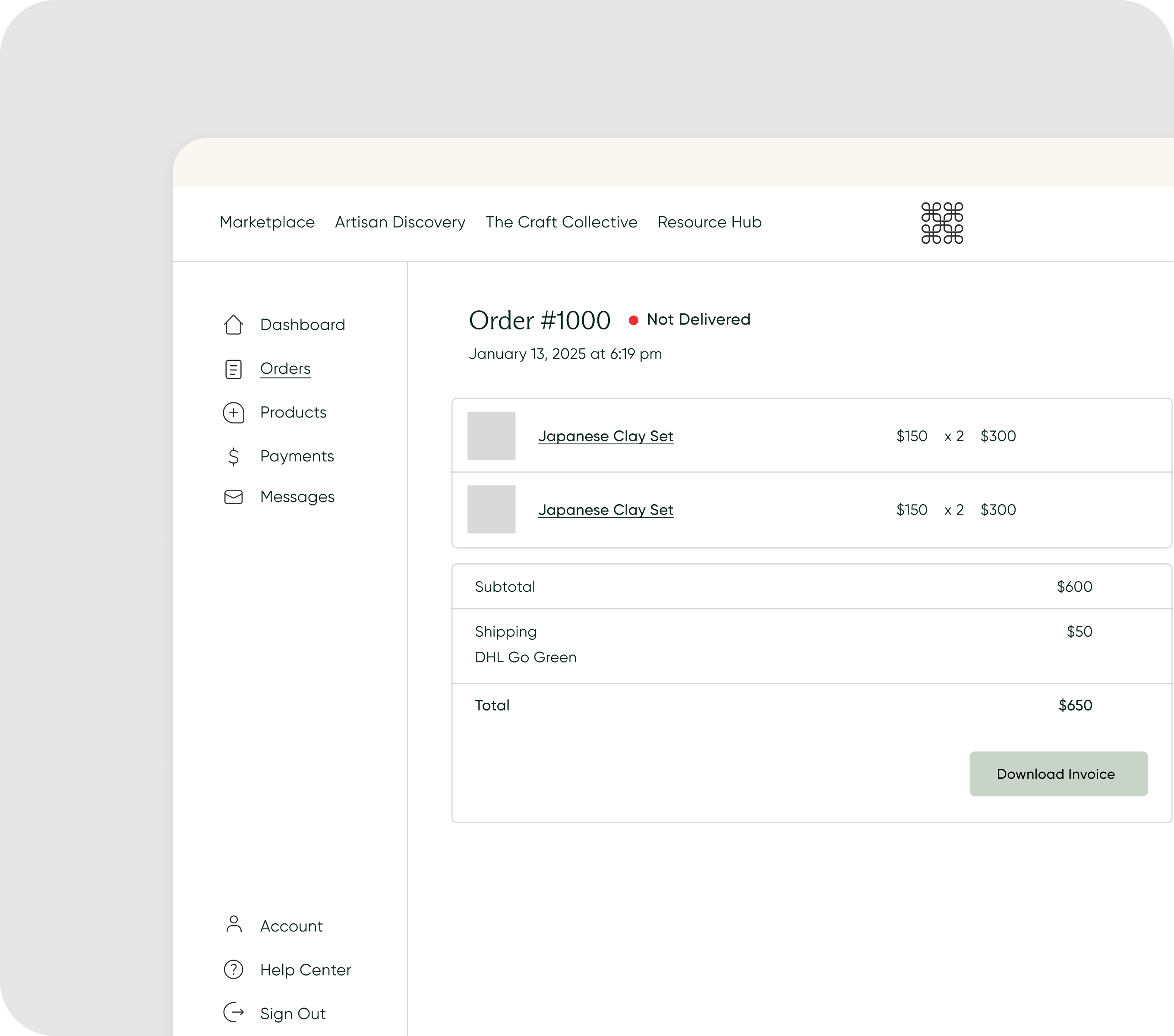Click the Shipping $50 amount
Image resolution: width=1174 pixels, height=1036 pixels.
click(x=1079, y=631)
